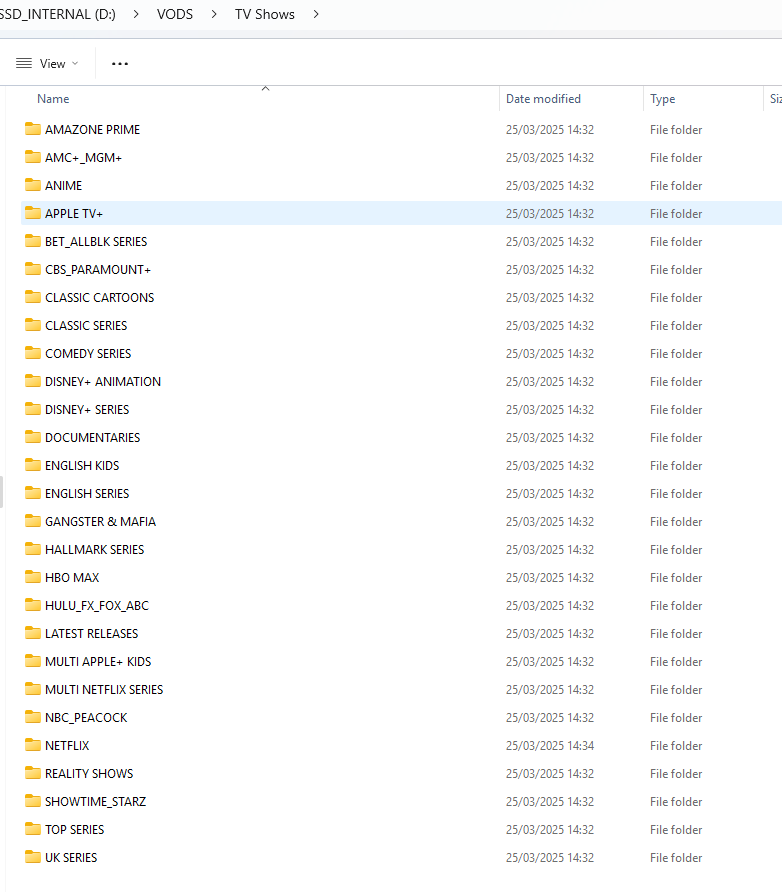The height and width of the screenshot is (892, 782).
Task: Navigate to SSD_INTERNAL (D:) in breadcrumb
Action: [57, 14]
